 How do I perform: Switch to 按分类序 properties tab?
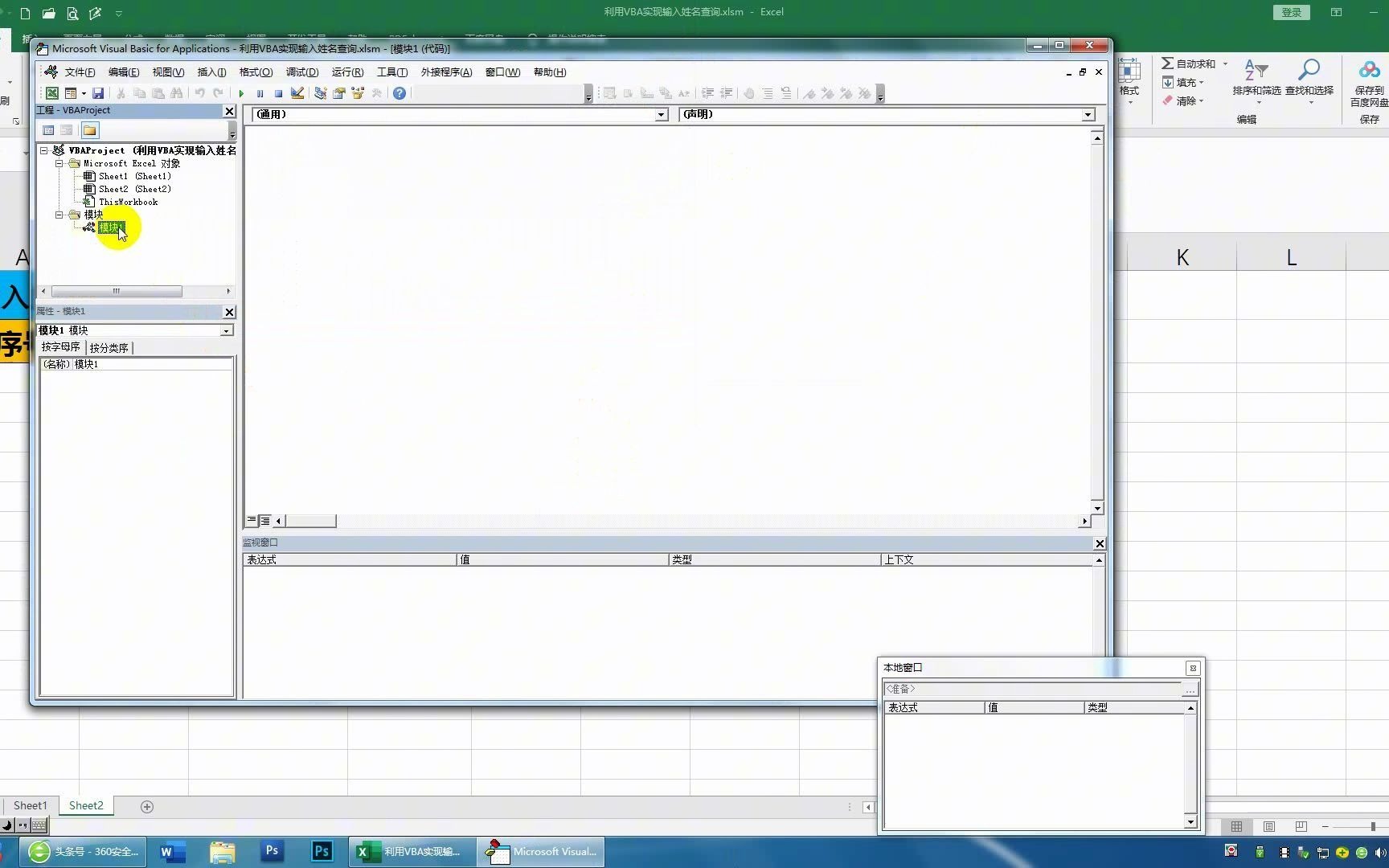109,348
